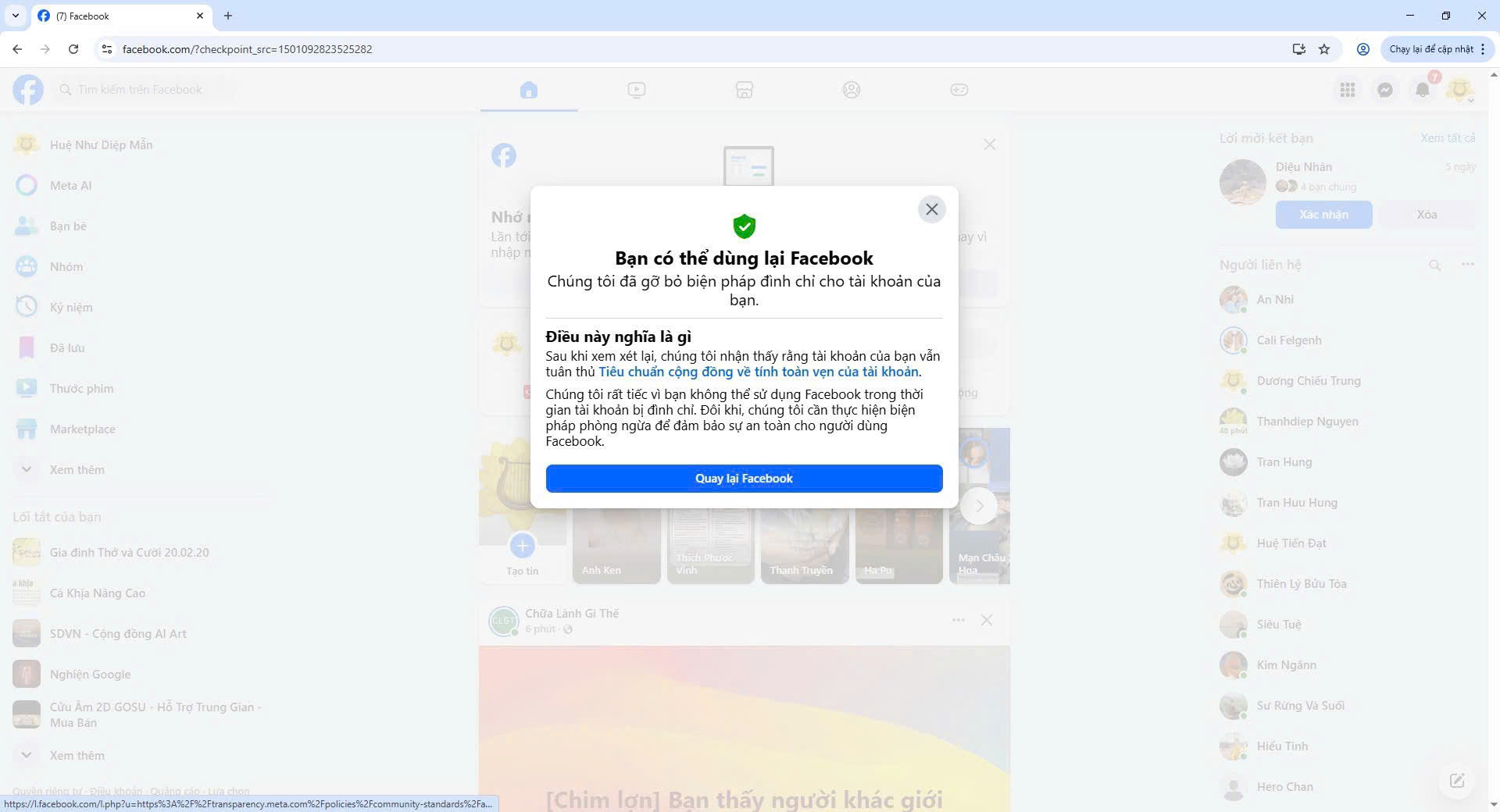1500x812 pixels.
Task: Open chat with Siêu Tuệ
Action: pyautogui.click(x=1348, y=624)
